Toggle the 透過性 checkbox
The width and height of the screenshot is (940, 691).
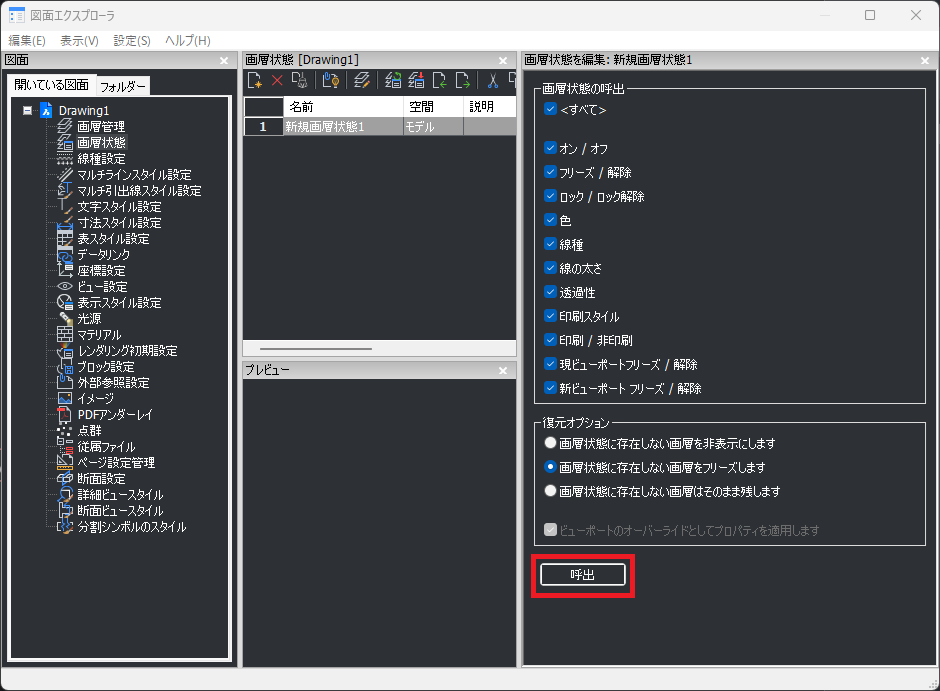coord(550,292)
